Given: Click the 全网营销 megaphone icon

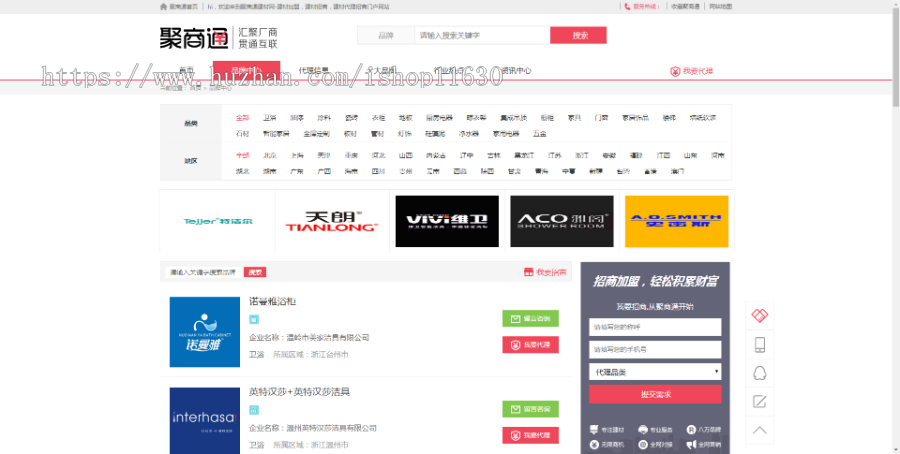Looking at the screenshot, I should 691,444.
